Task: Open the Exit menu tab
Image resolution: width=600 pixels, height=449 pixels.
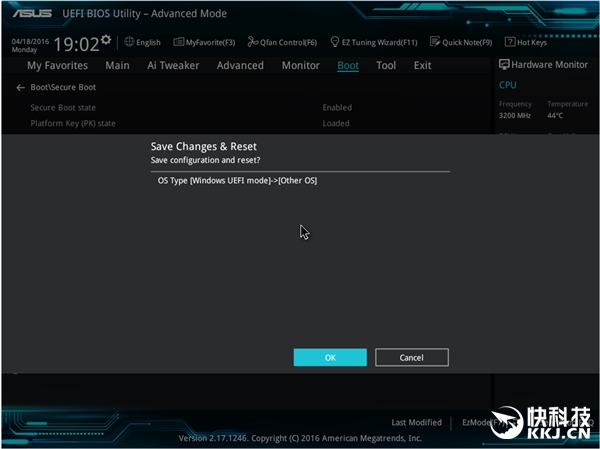Action: [x=423, y=66]
